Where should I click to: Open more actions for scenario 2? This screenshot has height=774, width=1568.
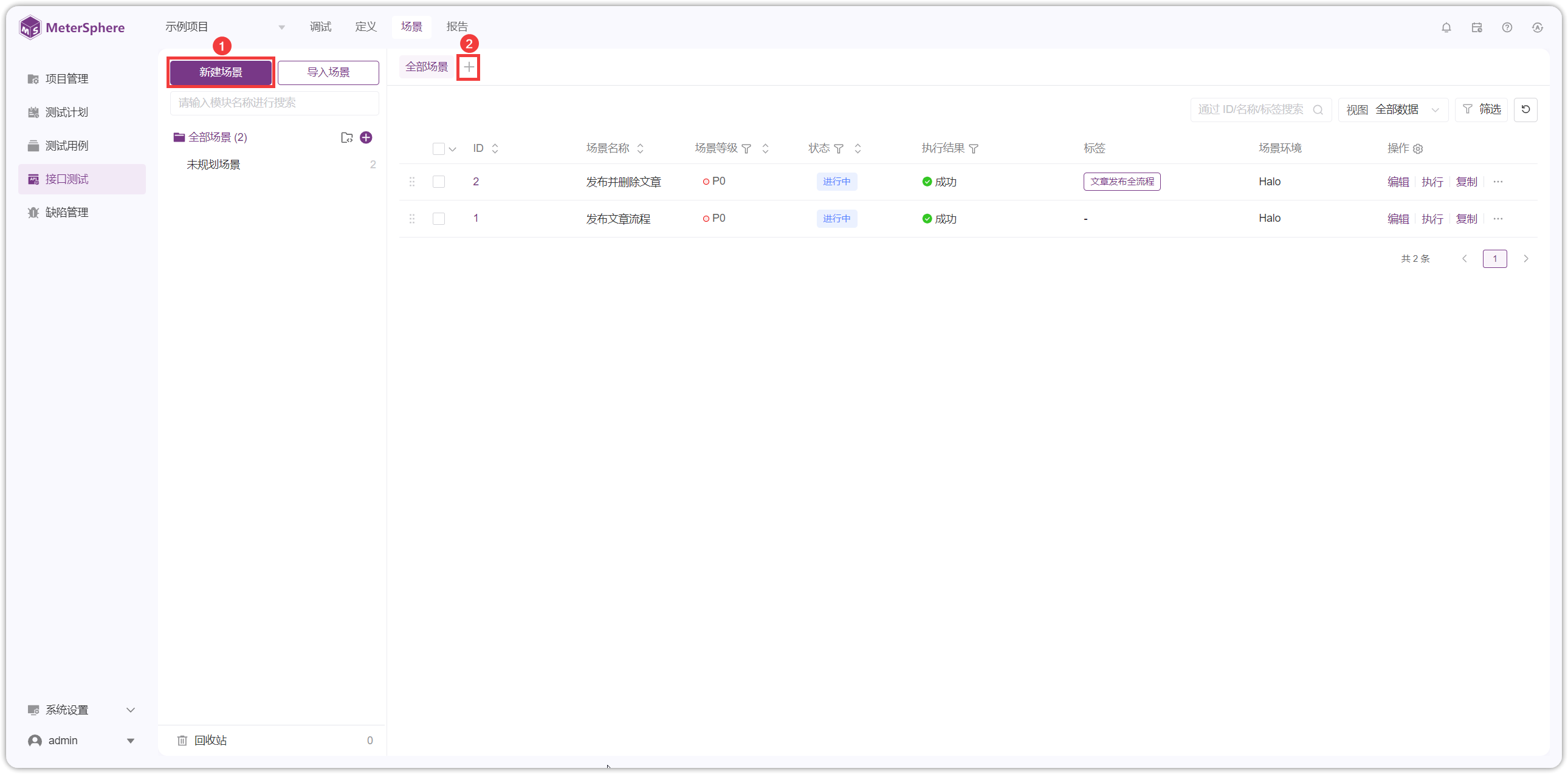(x=1498, y=182)
